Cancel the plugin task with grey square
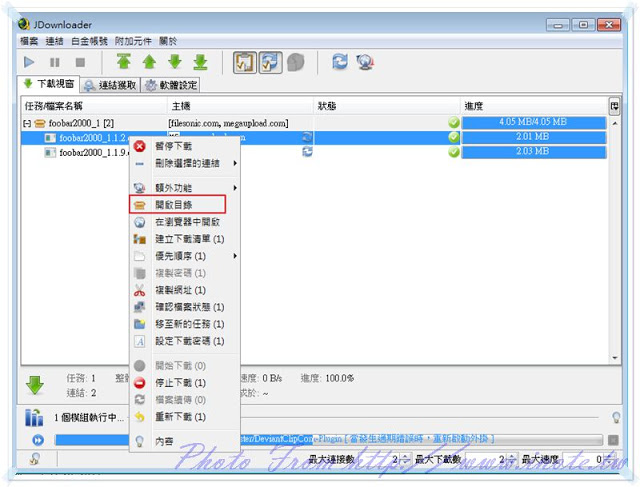640x487 pixels. click(613, 440)
